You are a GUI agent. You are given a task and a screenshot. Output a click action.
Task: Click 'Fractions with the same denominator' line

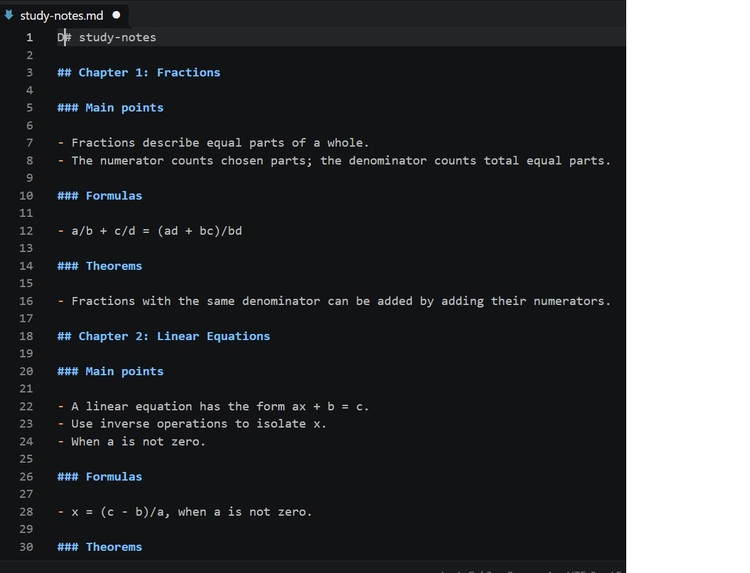point(334,301)
